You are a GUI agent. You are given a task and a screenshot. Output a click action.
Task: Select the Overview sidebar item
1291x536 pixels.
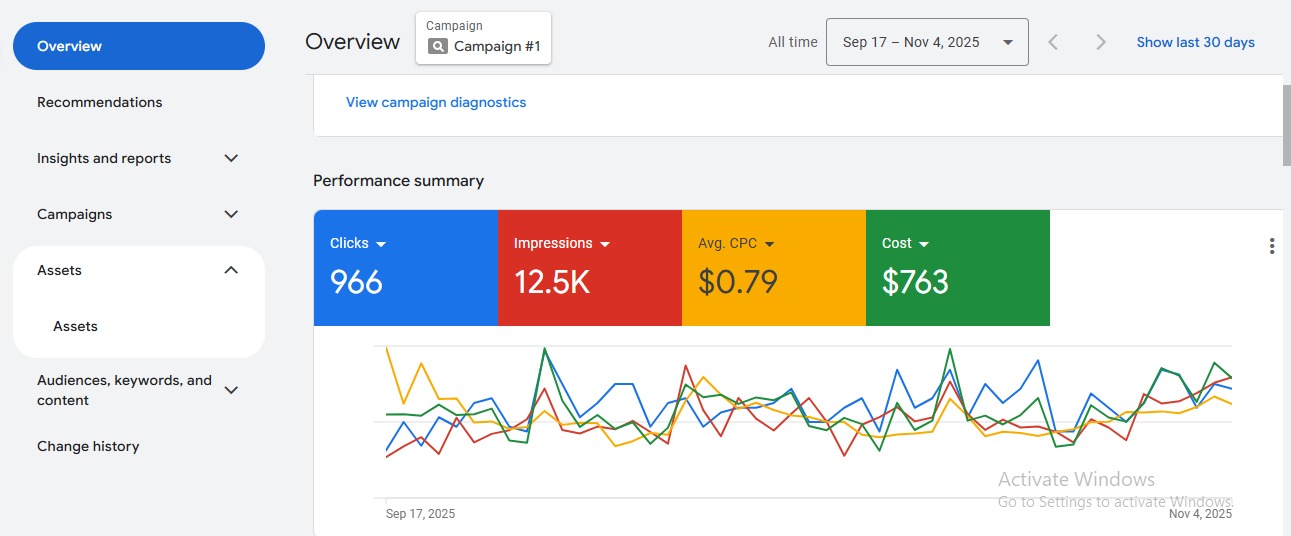[x=139, y=46]
